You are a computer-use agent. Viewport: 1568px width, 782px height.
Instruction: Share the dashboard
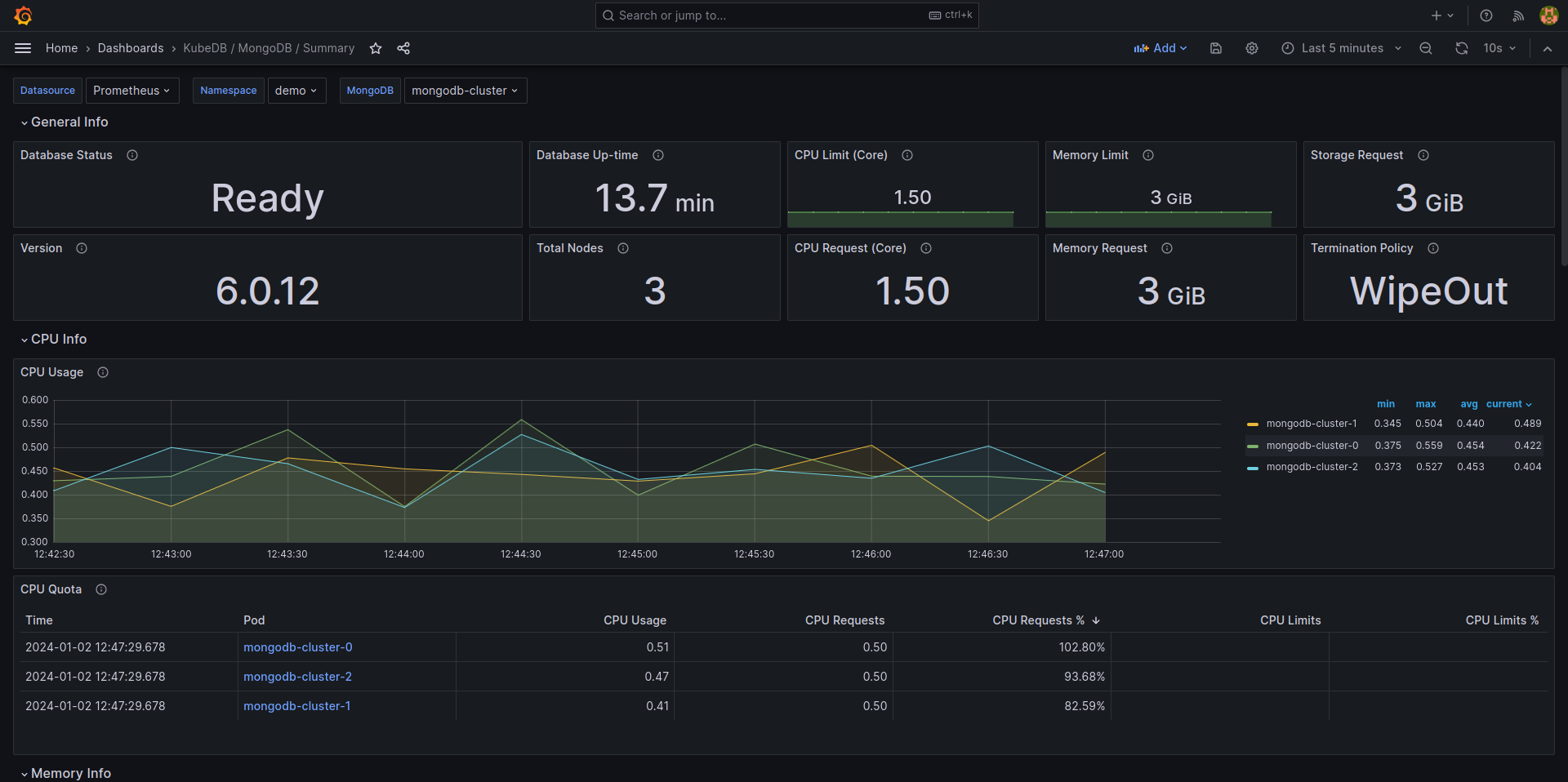pos(403,48)
